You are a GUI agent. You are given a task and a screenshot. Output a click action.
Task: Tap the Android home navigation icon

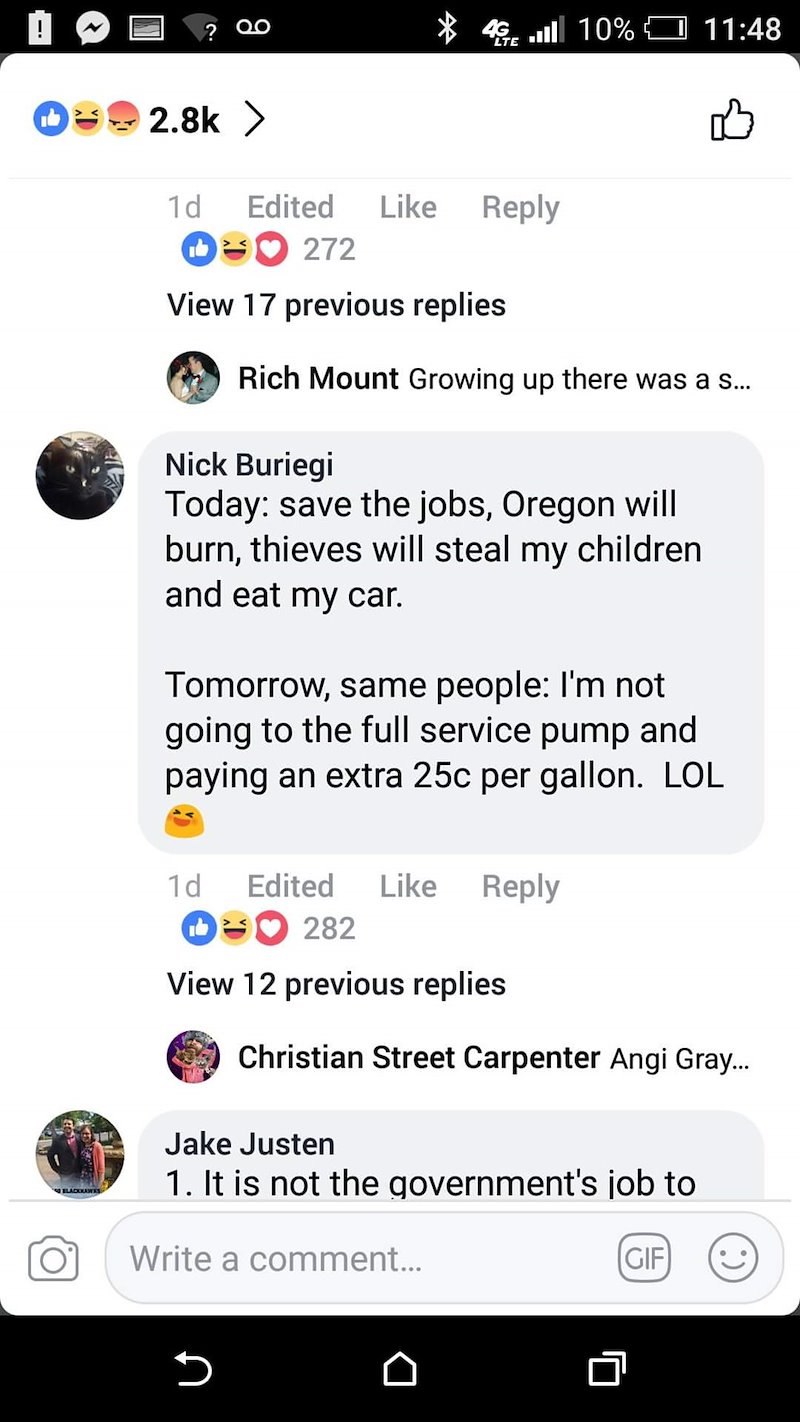[400, 1368]
